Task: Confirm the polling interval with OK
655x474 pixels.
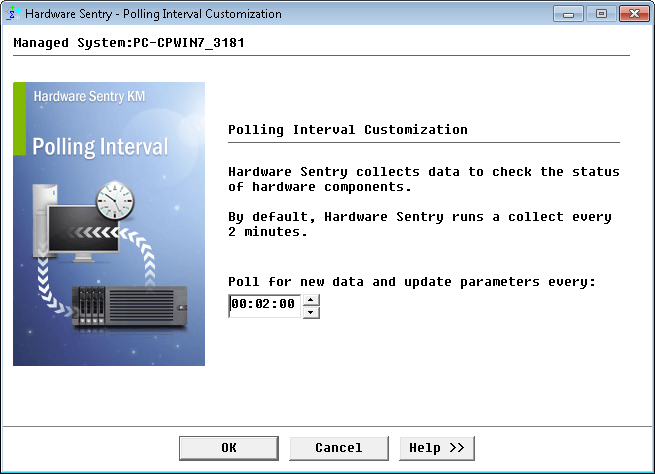Action: pos(228,448)
